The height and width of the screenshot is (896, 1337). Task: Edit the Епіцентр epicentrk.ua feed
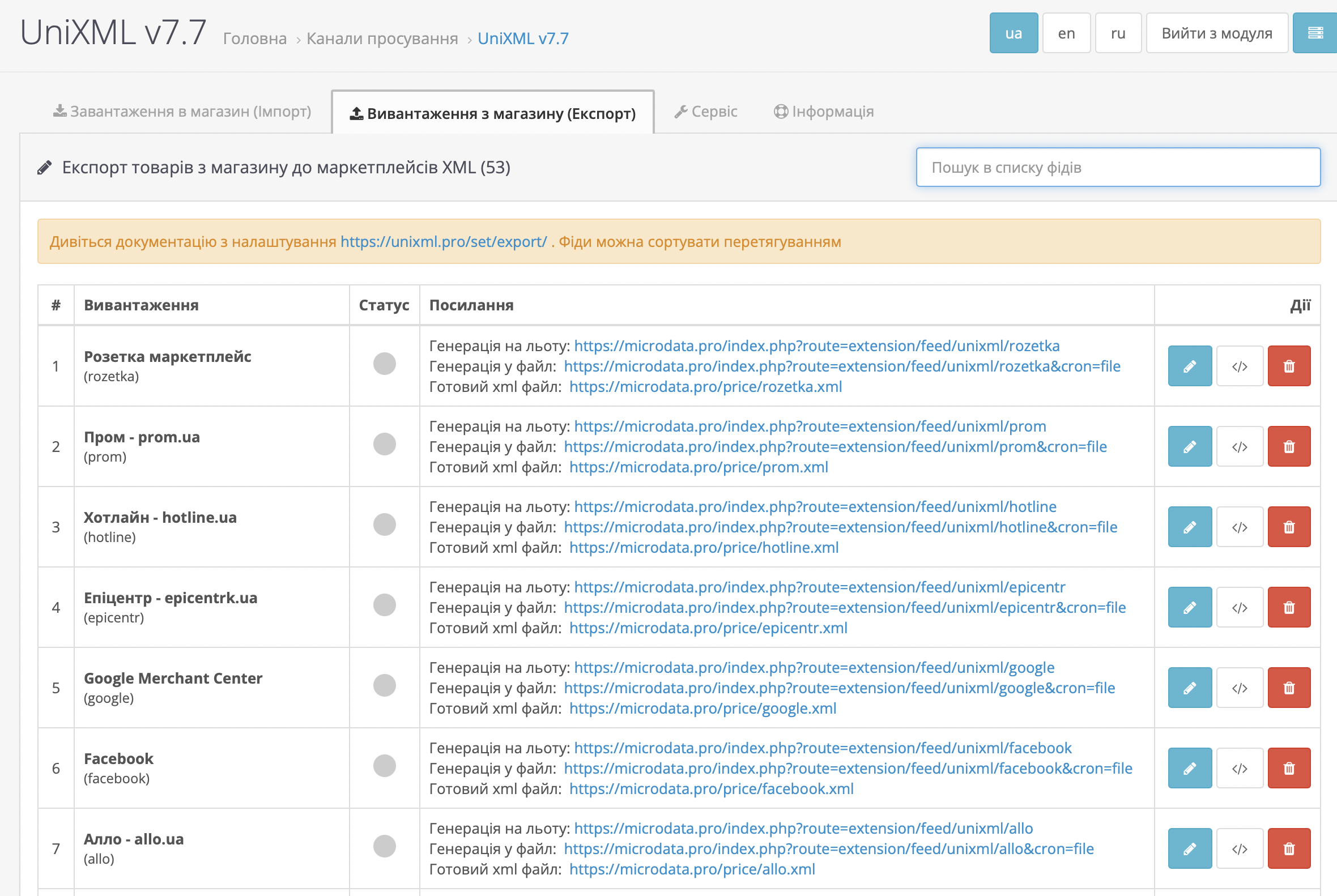(x=1190, y=607)
